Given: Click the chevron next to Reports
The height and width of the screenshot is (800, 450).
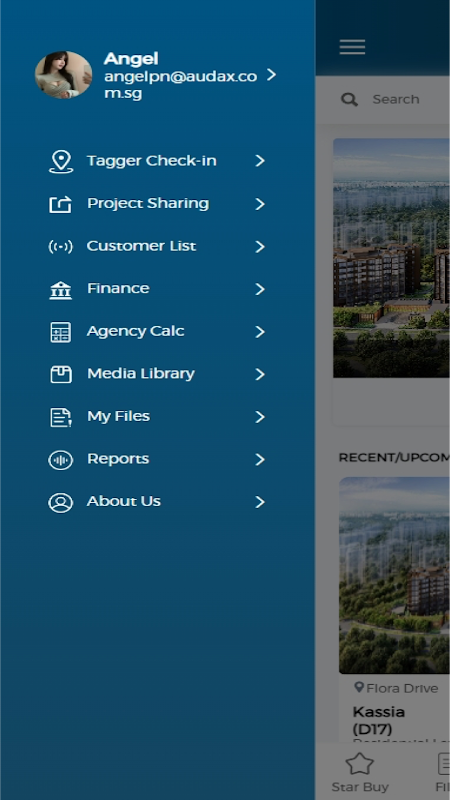Looking at the screenshot, I should pos(260,460).
